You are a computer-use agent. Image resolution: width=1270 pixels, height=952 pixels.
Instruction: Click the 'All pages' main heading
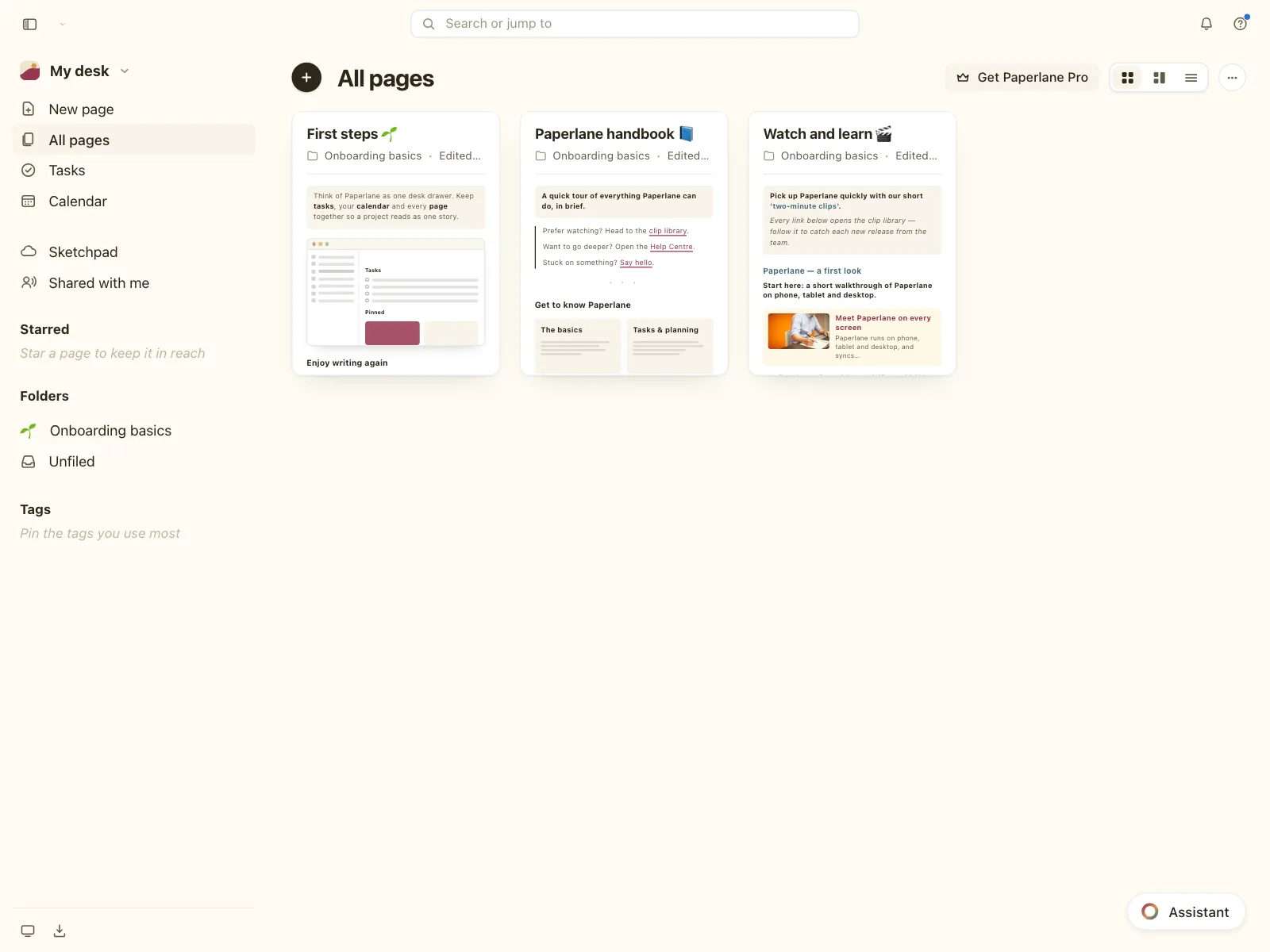[386, 79]
